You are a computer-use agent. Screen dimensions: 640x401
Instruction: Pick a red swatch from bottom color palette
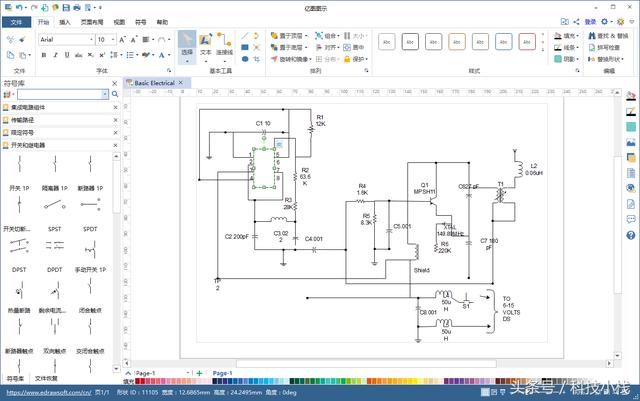[x=141, y=382]
